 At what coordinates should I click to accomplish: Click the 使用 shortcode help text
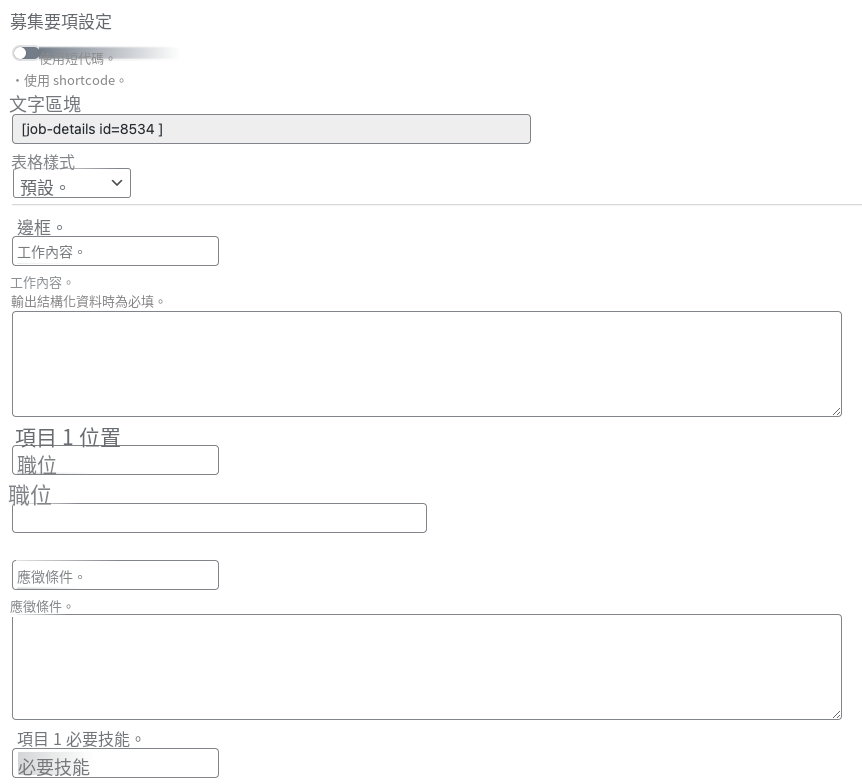69,81
